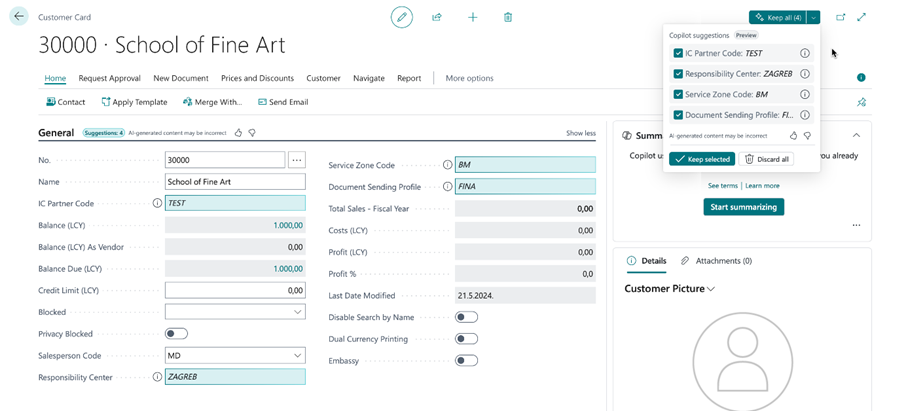Show info for Responsibility Center suggestion
The image size is (908, 411).
[x=804, y=74]
